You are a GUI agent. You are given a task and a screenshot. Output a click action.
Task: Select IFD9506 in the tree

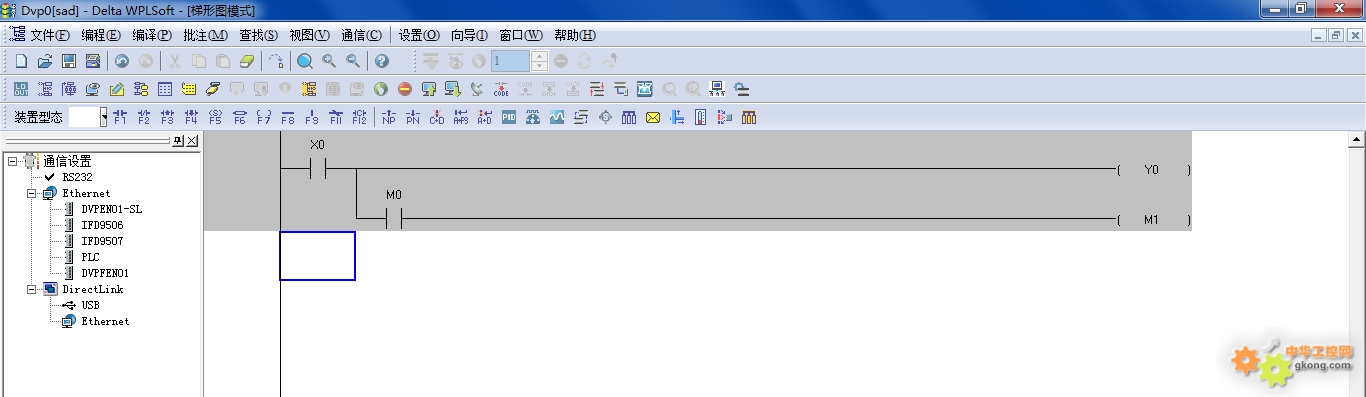click(x=102, y=225)
